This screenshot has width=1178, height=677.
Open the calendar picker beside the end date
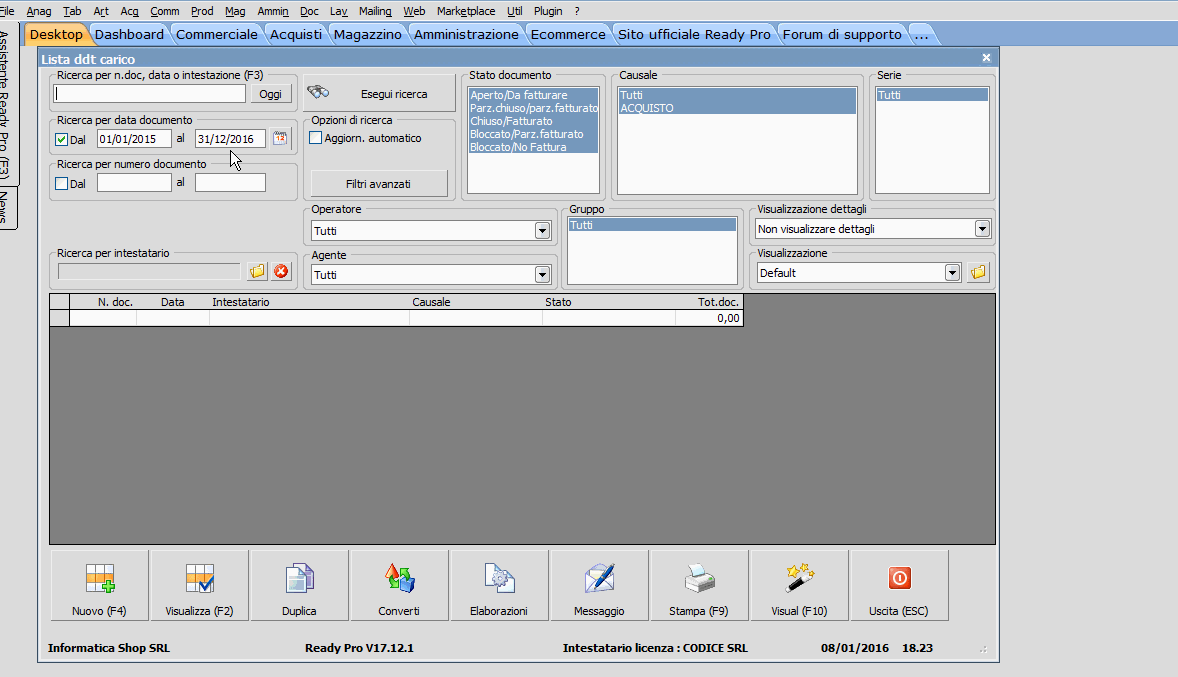[280, 139]
